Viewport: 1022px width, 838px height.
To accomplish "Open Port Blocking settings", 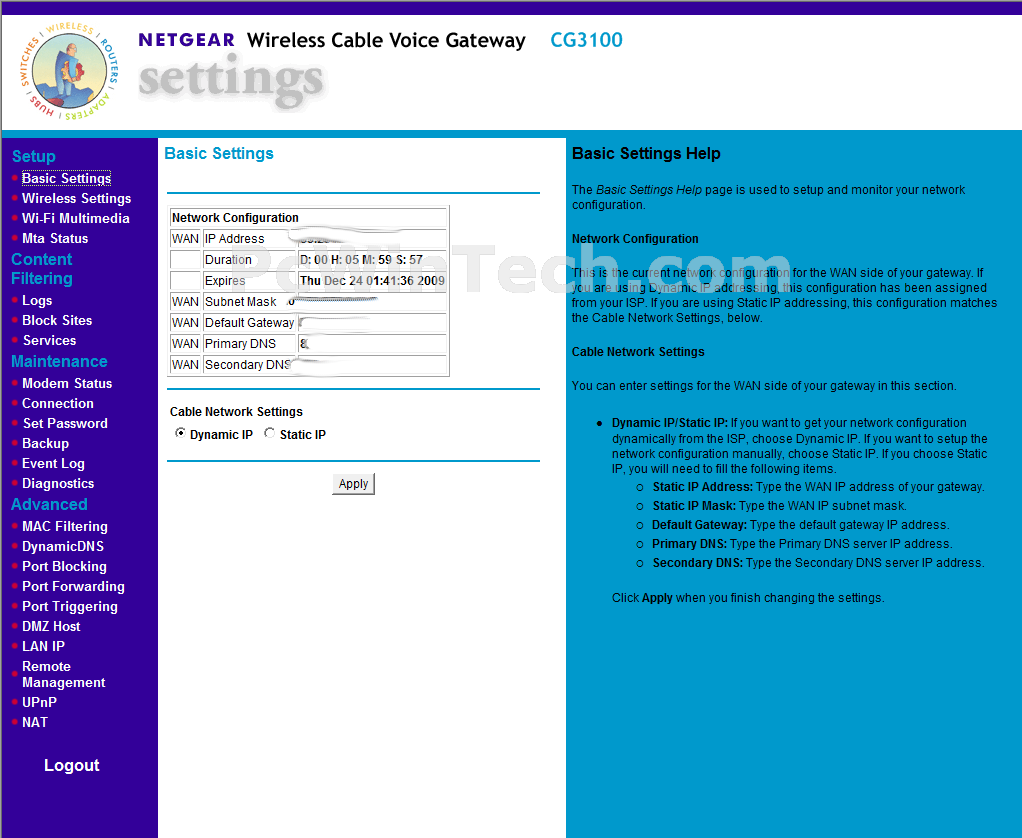I will 64,566.
